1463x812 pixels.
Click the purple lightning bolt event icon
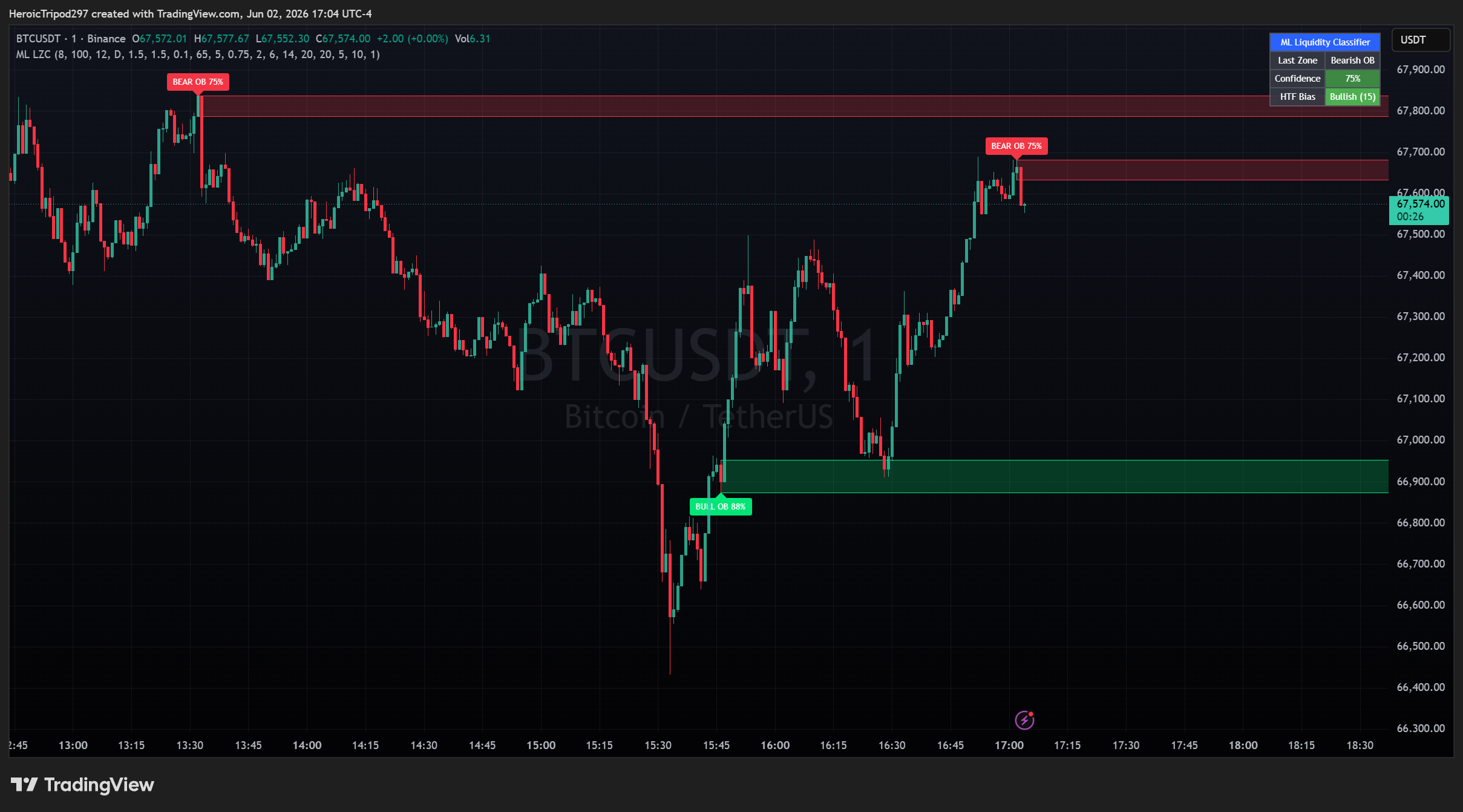coord(1024,720)
